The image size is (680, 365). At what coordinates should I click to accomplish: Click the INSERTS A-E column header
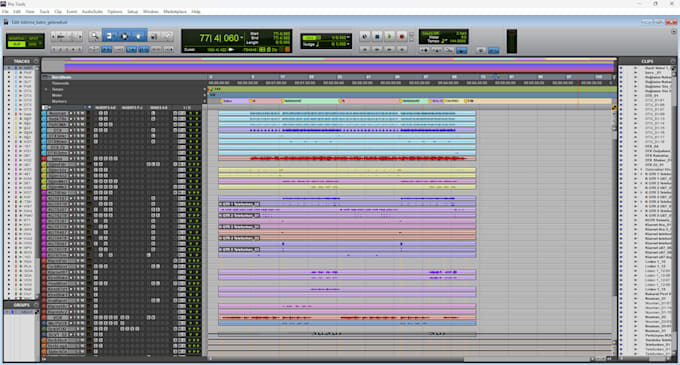(105, 108)
